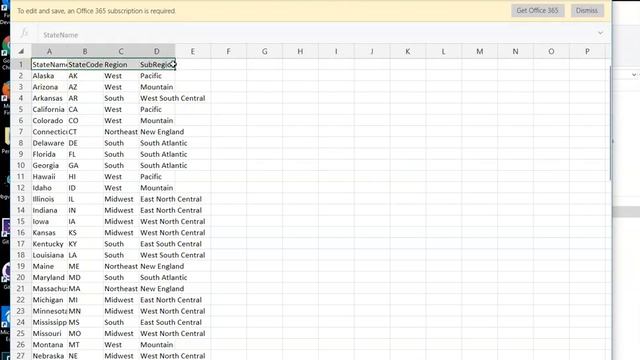Click the Indiana cell
Screen dimensions: 640x360
pyautogui.click(x=49, y=210)
